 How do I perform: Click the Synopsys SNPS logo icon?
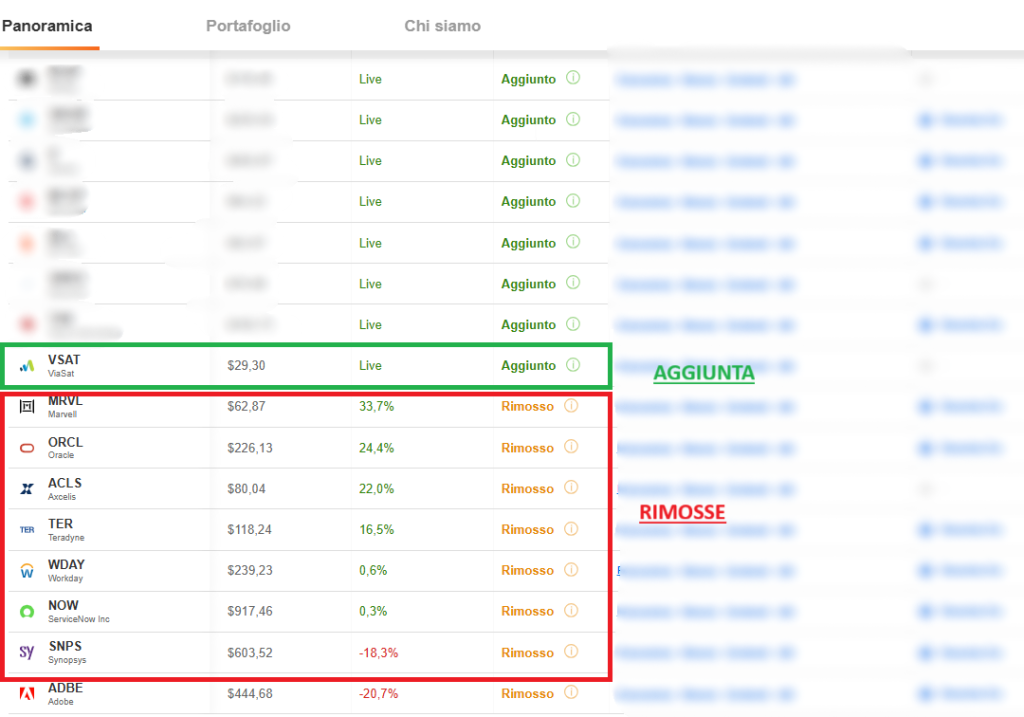[x=27, y=653]
